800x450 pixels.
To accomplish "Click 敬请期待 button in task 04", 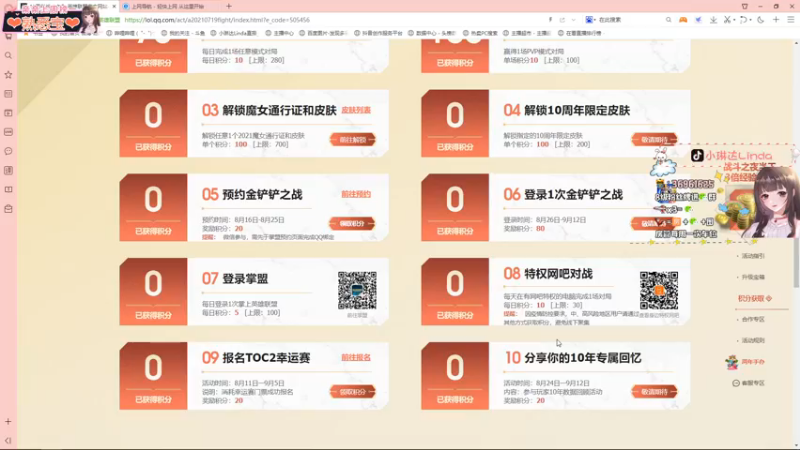I will 654,139.
